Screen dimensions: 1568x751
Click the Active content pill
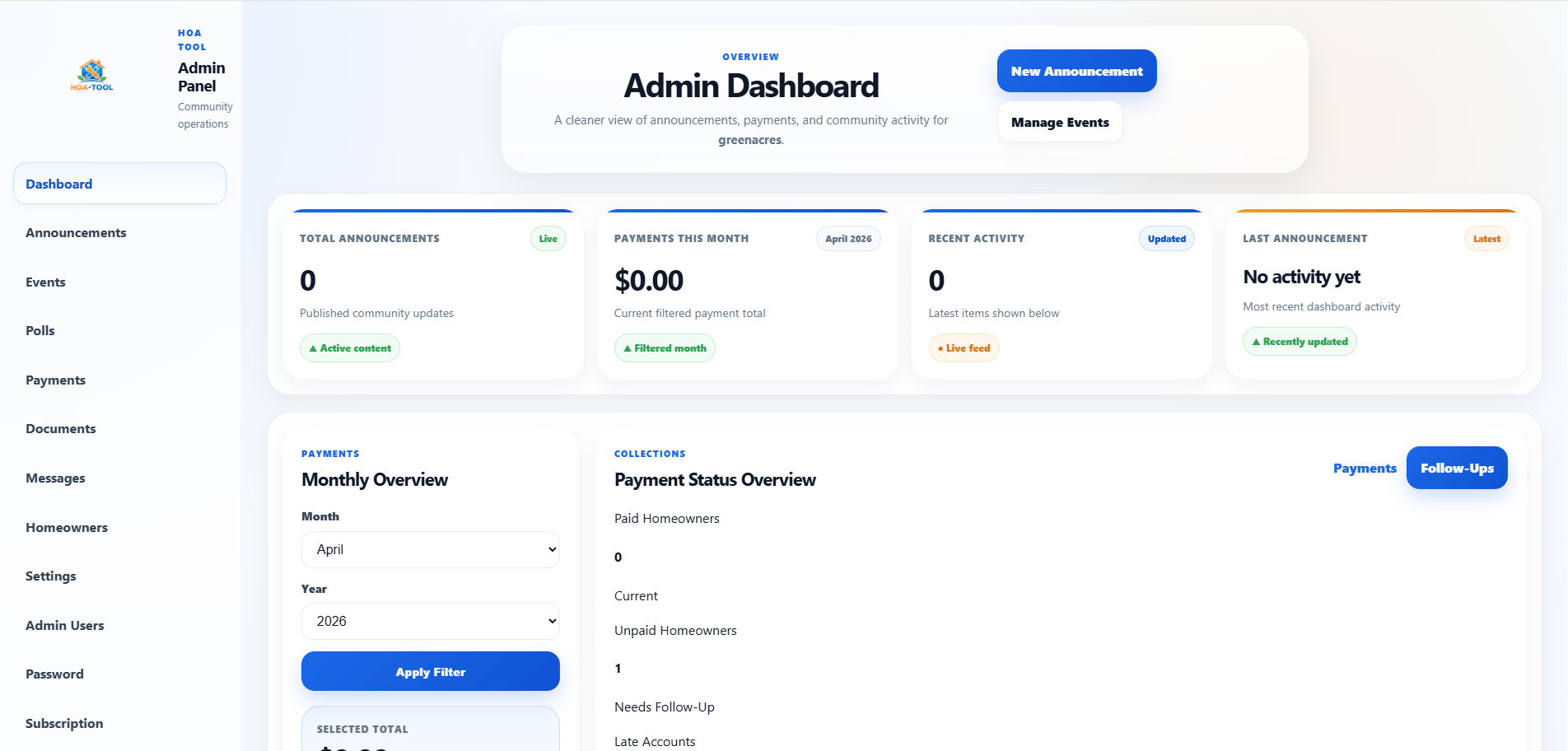point(350,348)
